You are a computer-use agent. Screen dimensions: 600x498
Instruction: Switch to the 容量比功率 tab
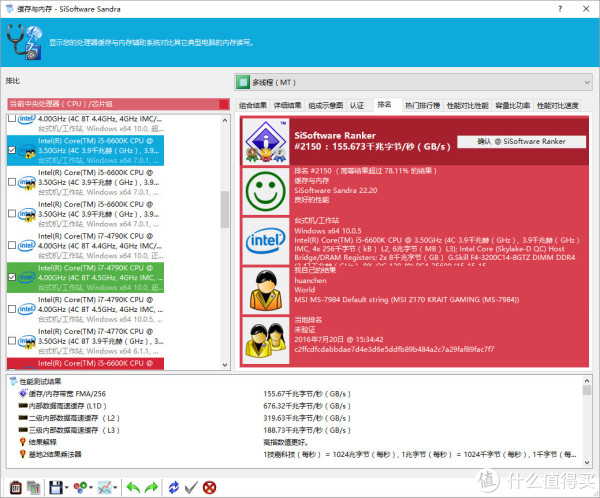[x=513, y=105]
